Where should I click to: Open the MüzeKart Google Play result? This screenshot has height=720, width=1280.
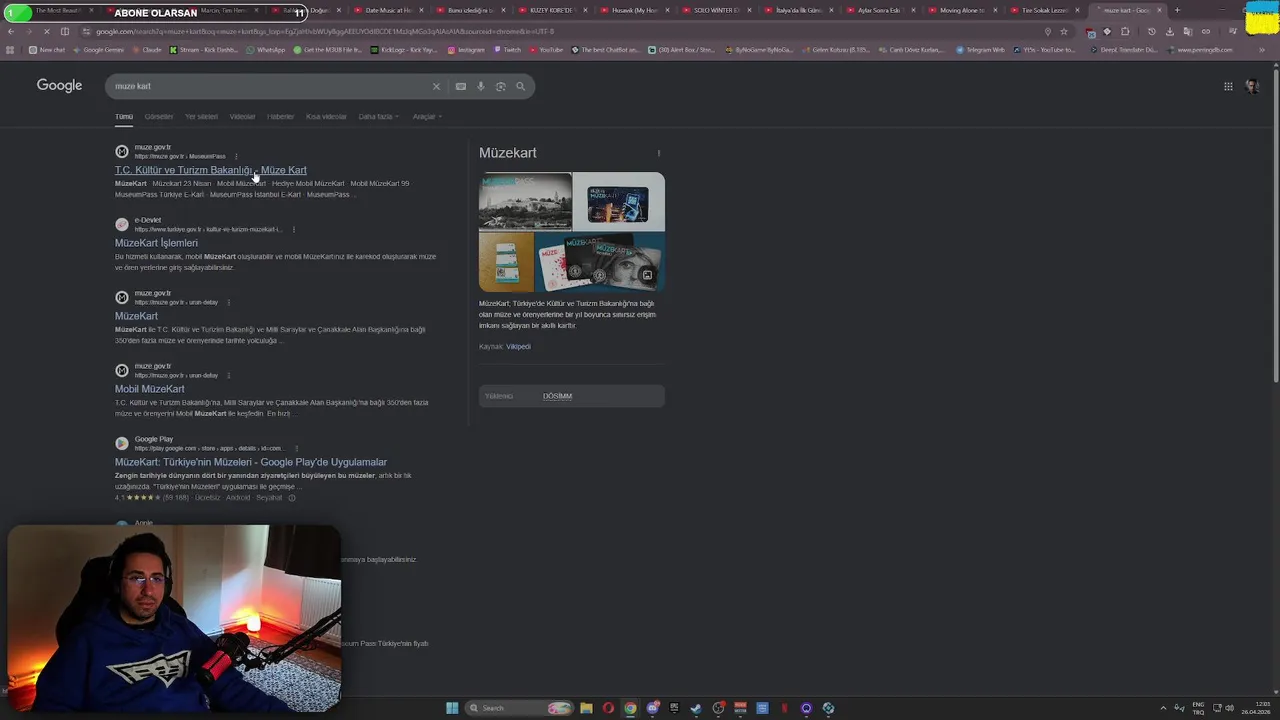tap(251, 462)
